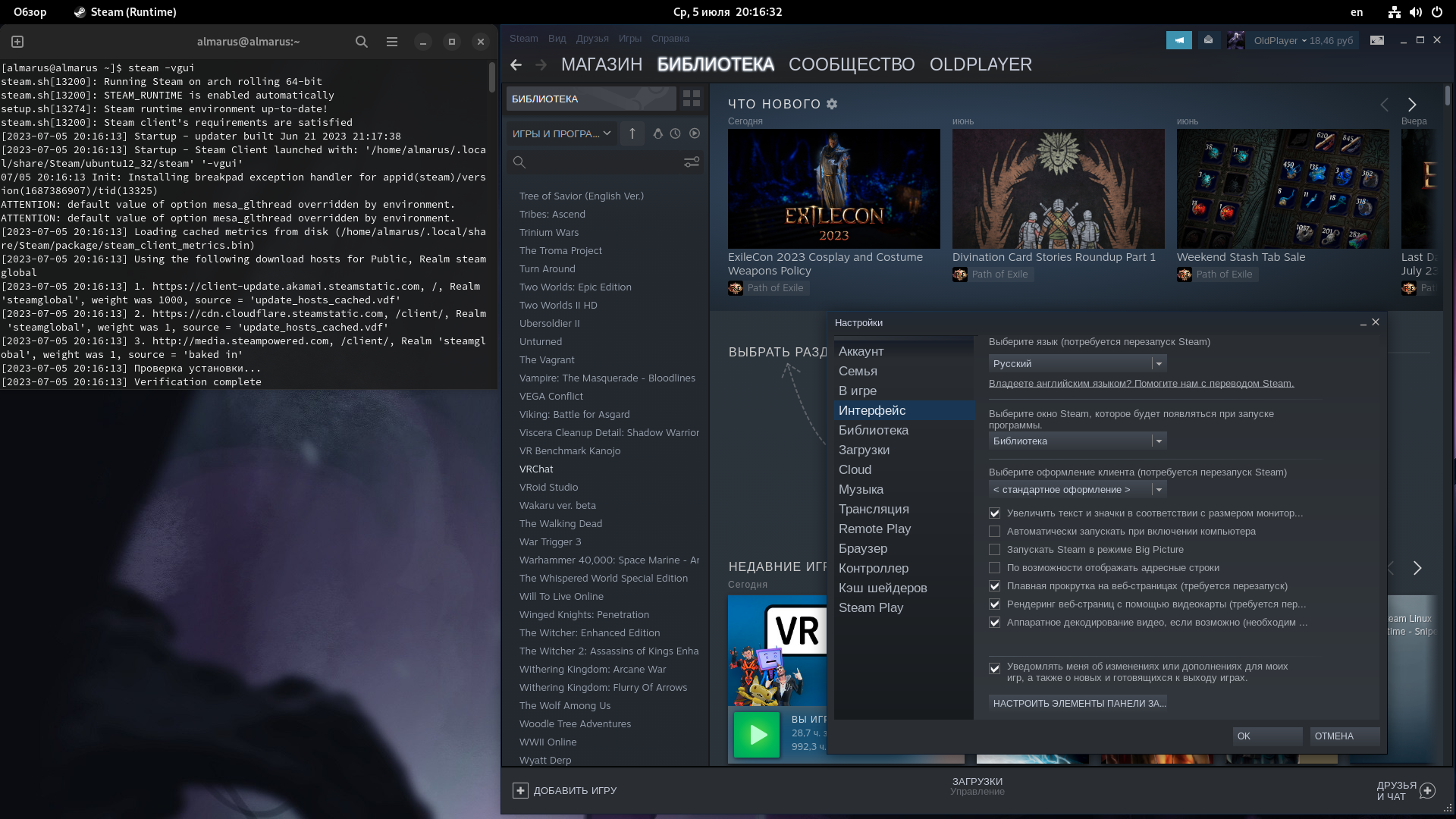
Task: Open the Игры menu
Action: tap(630, 39)
